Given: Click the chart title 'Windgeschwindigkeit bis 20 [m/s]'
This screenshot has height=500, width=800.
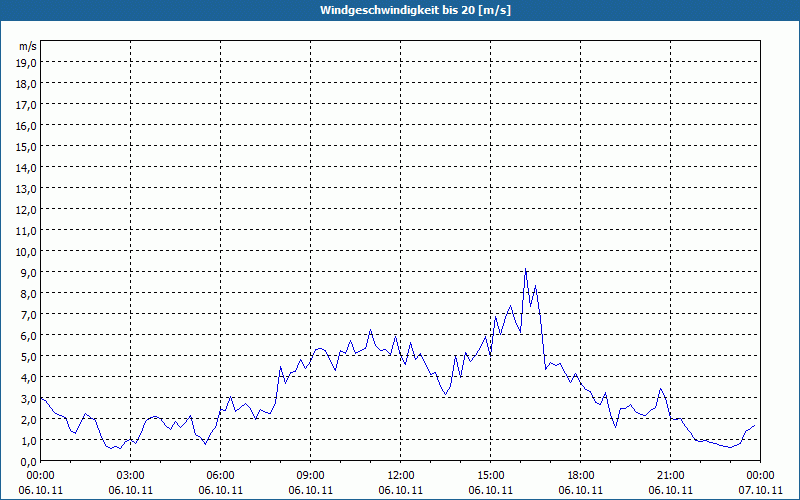Looking at the screenshot, I should point(415,10).
